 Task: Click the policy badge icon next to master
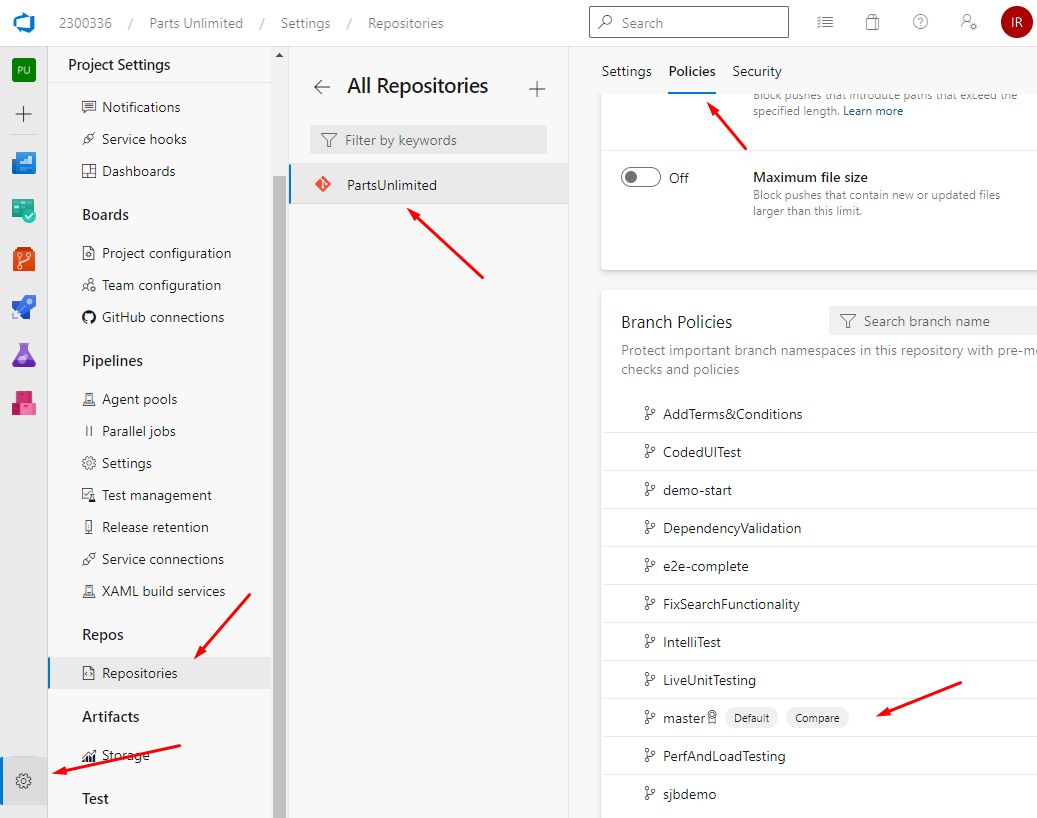712,717
